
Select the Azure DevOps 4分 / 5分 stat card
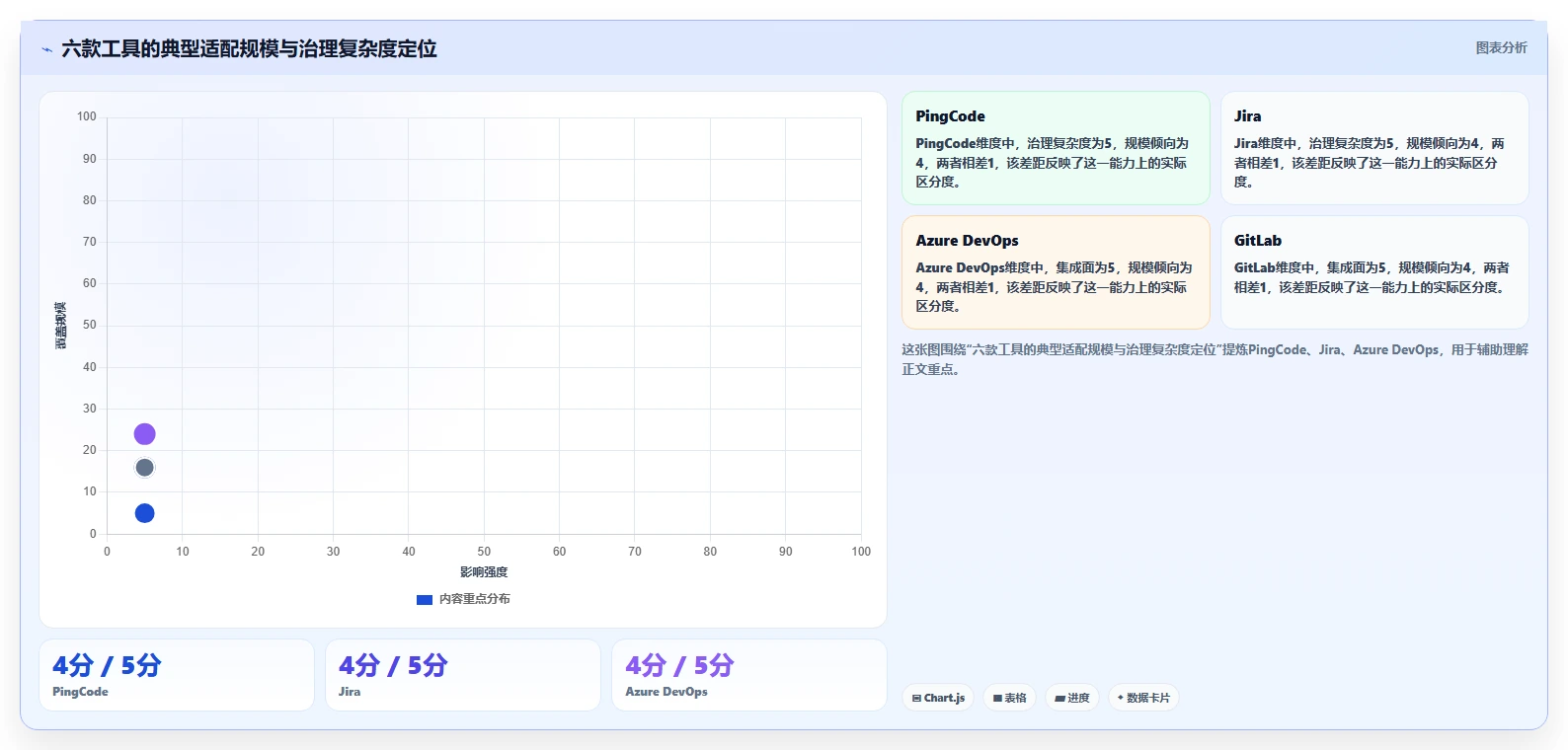[x=749, y=675]
